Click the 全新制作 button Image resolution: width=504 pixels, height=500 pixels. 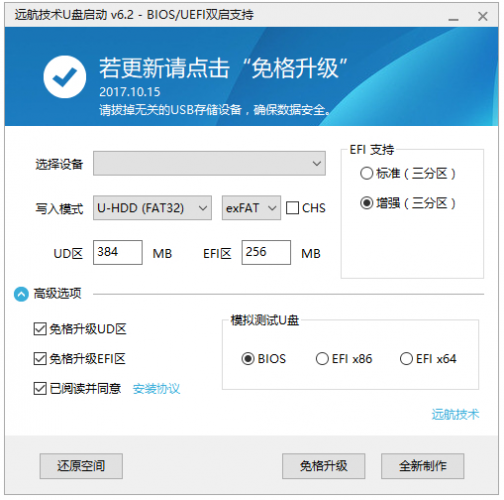click(x=423, y=466)
